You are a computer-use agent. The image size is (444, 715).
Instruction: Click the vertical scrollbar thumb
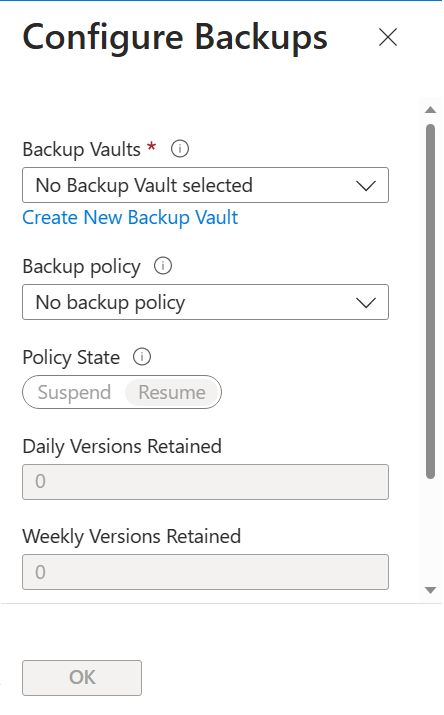[430, 301]
